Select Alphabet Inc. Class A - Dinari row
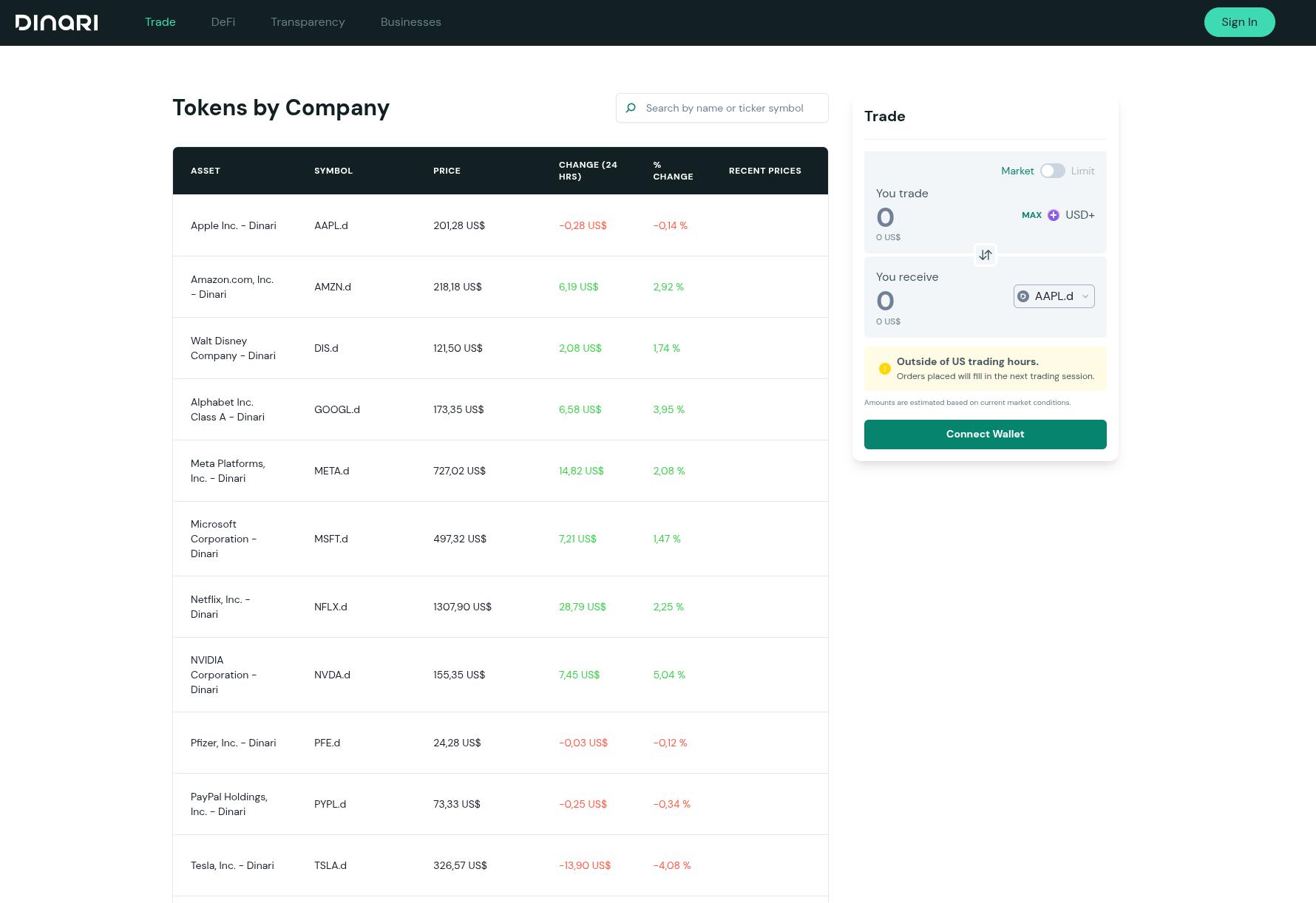Screen dimensions: 1316x903 501,409
